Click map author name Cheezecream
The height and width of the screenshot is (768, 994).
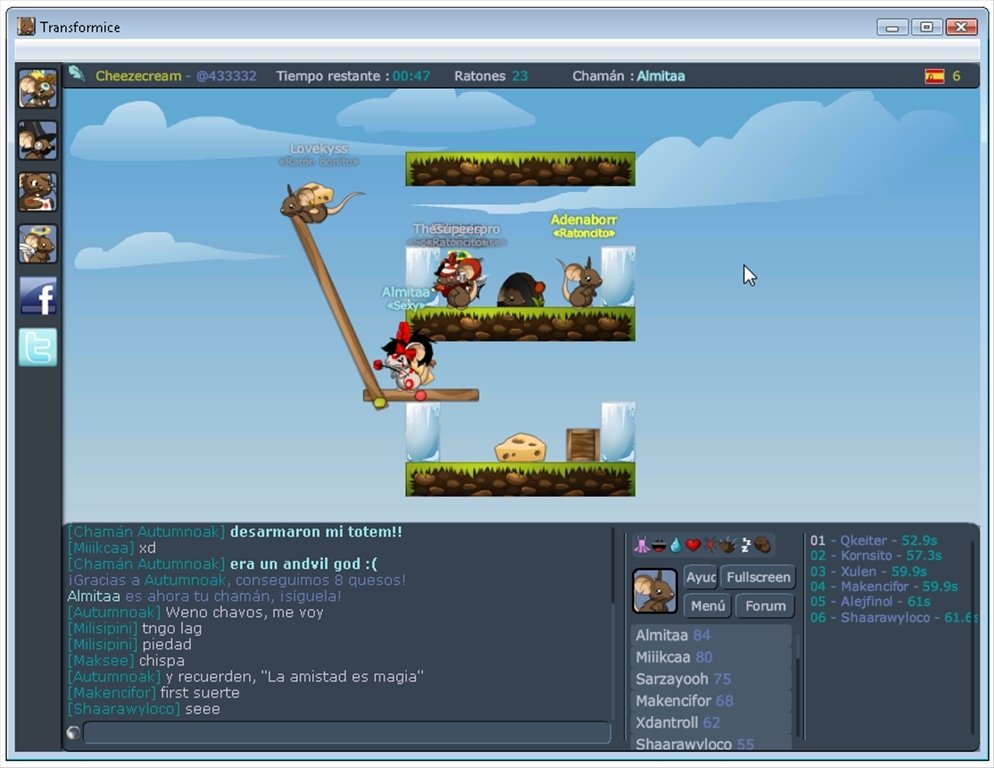tap(138, 76)
